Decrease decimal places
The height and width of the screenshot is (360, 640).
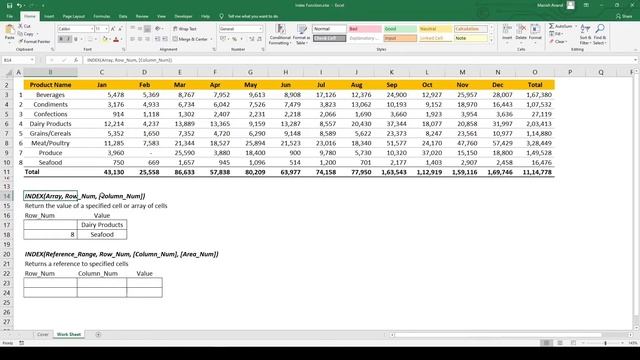(x=259, y=39)
